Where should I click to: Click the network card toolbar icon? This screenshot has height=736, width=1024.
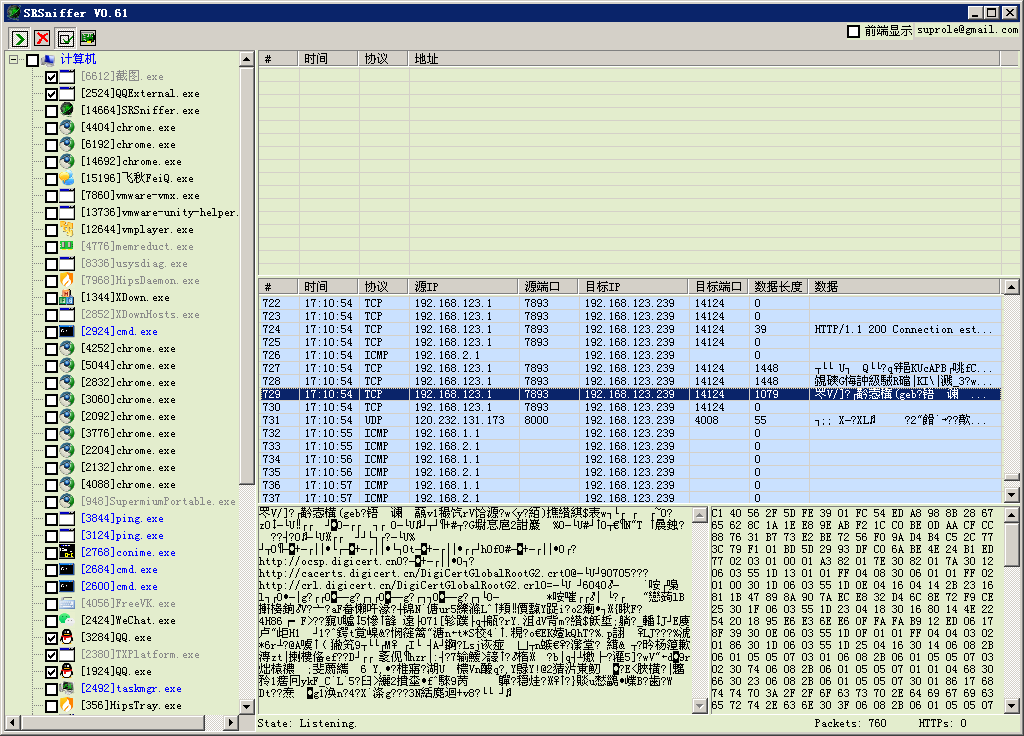tap(89, 38)
